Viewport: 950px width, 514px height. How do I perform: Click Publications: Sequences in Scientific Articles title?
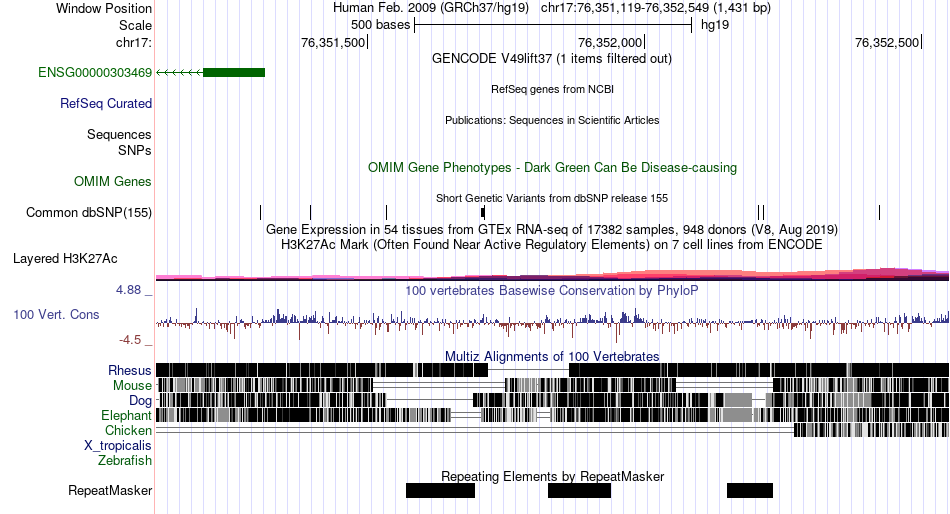coord(552,120)
